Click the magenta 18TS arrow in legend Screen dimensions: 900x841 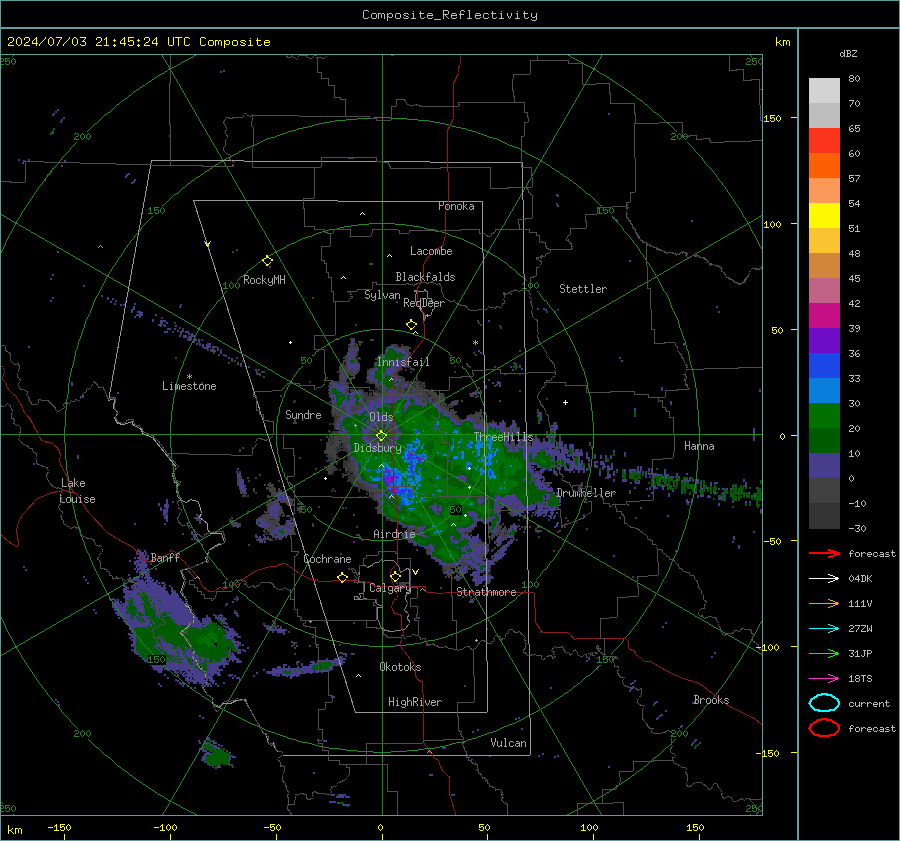[x=824, y=679]
